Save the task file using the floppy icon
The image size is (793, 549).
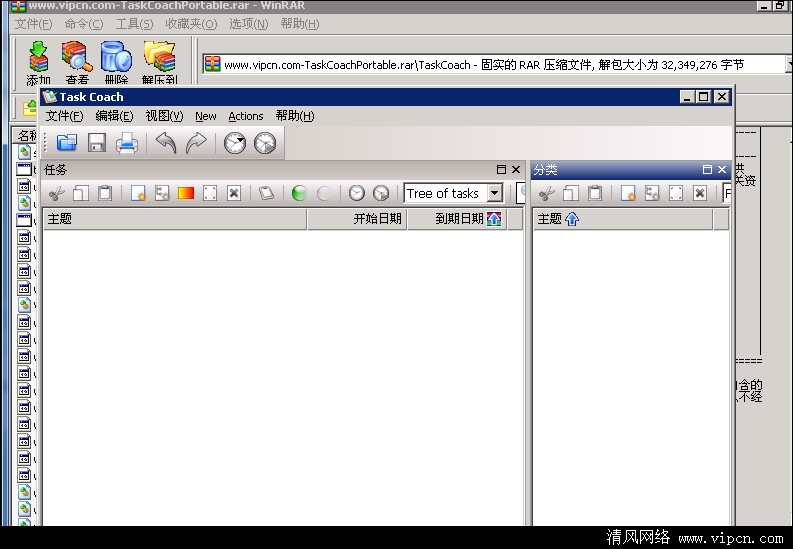tap(96, 143)
